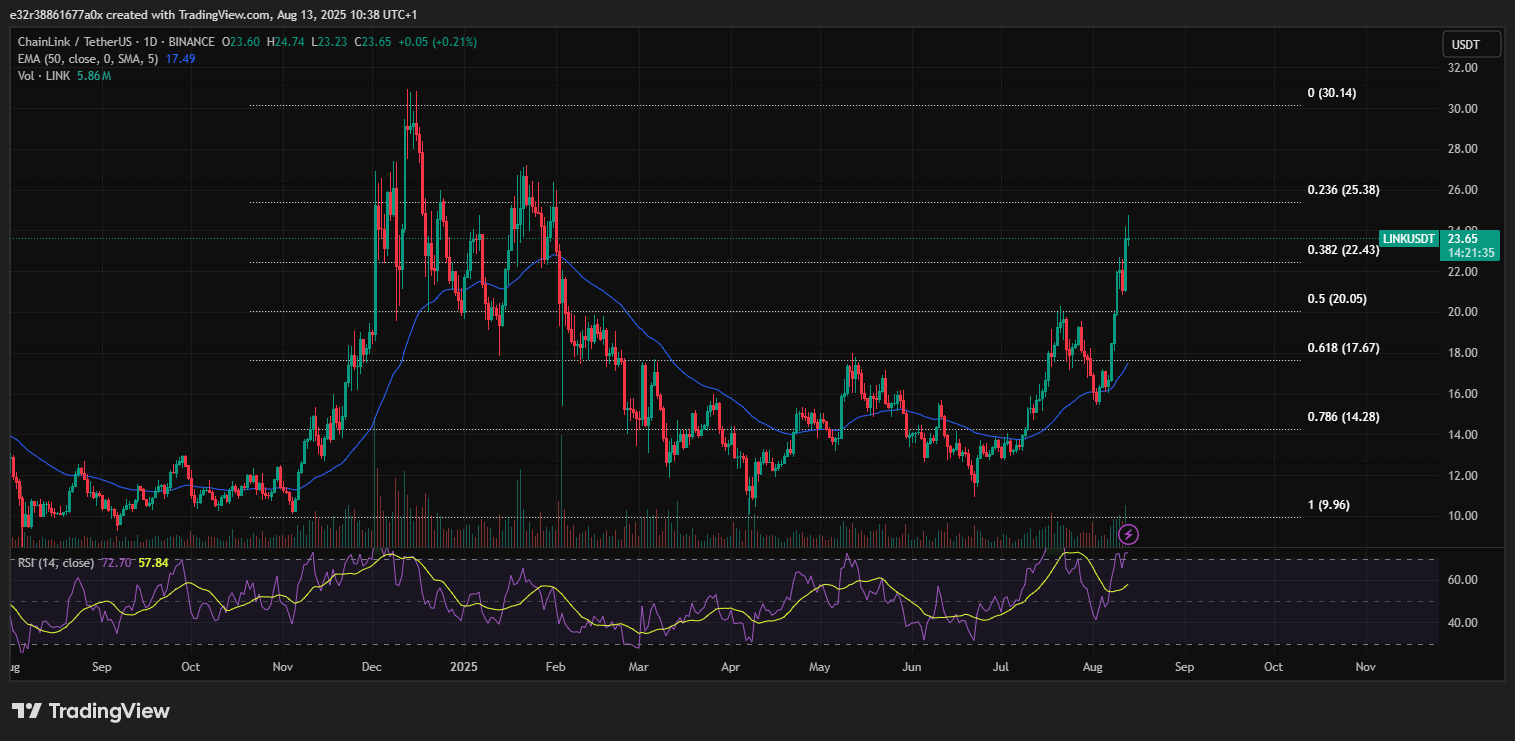Click the 18.00 price axis level
Image resolution: width=1515 pixels, height=741 pixels.
point(1463,353)
